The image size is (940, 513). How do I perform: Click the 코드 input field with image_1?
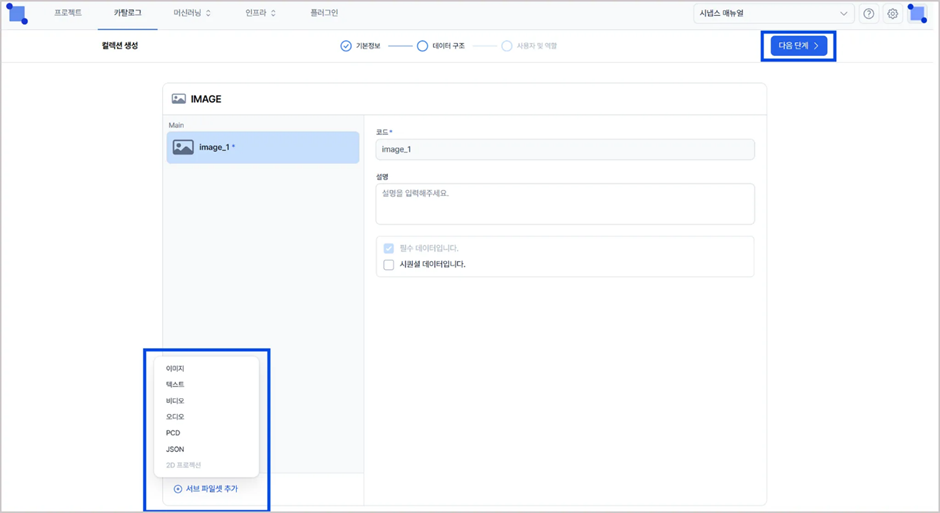(565, 149)
